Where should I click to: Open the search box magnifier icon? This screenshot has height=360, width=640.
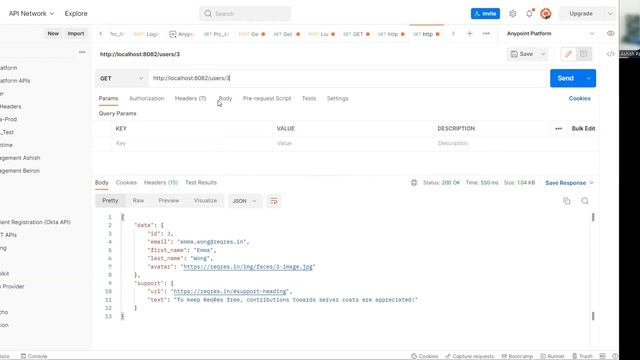point(208,13)
